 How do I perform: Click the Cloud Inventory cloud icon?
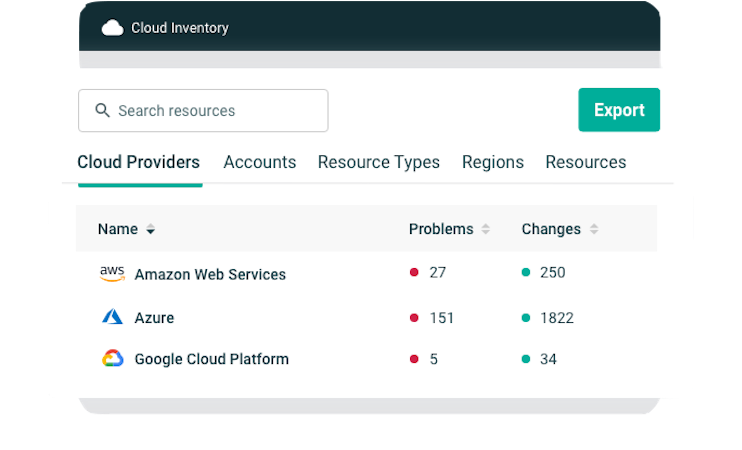click(x=112, y=28)
